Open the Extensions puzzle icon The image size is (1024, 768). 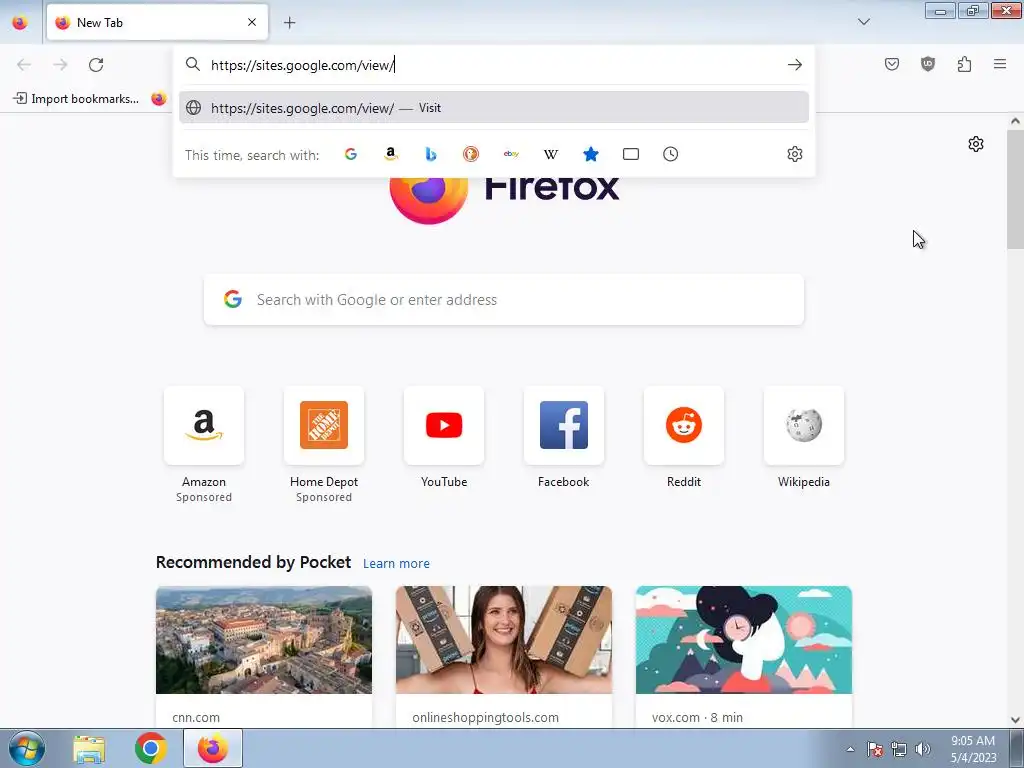[x=964, y=64]
